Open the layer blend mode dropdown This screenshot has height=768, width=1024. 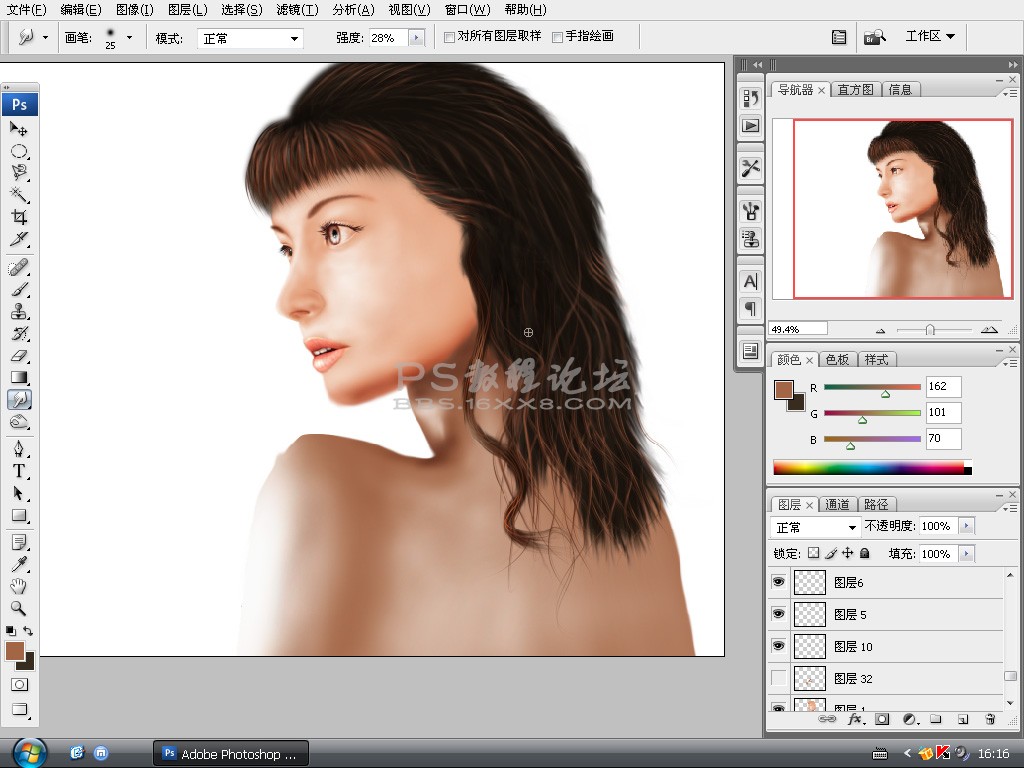815,526
